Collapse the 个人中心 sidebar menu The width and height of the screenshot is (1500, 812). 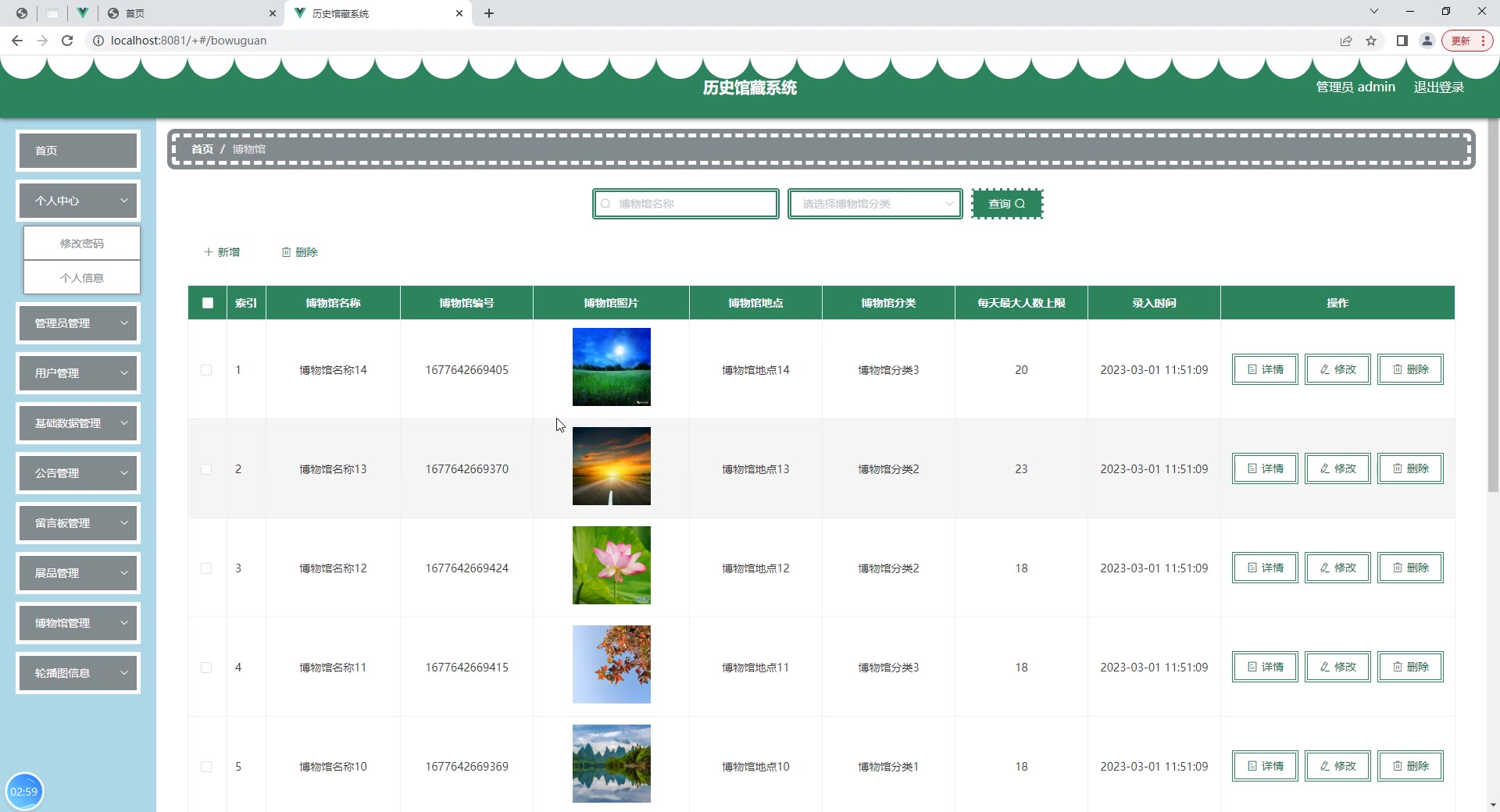pos(78,201)
